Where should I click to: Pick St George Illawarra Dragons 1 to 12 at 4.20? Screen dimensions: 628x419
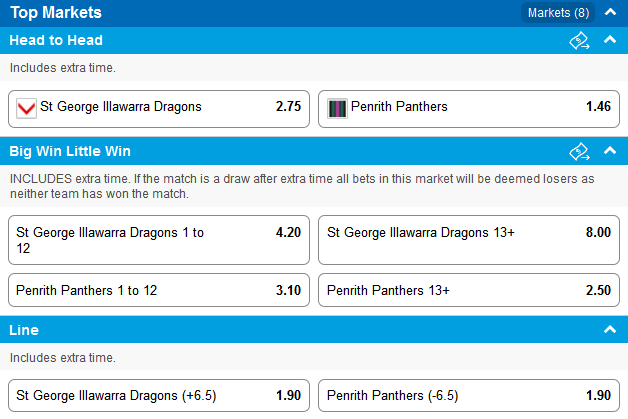click(x=159, y=240)
